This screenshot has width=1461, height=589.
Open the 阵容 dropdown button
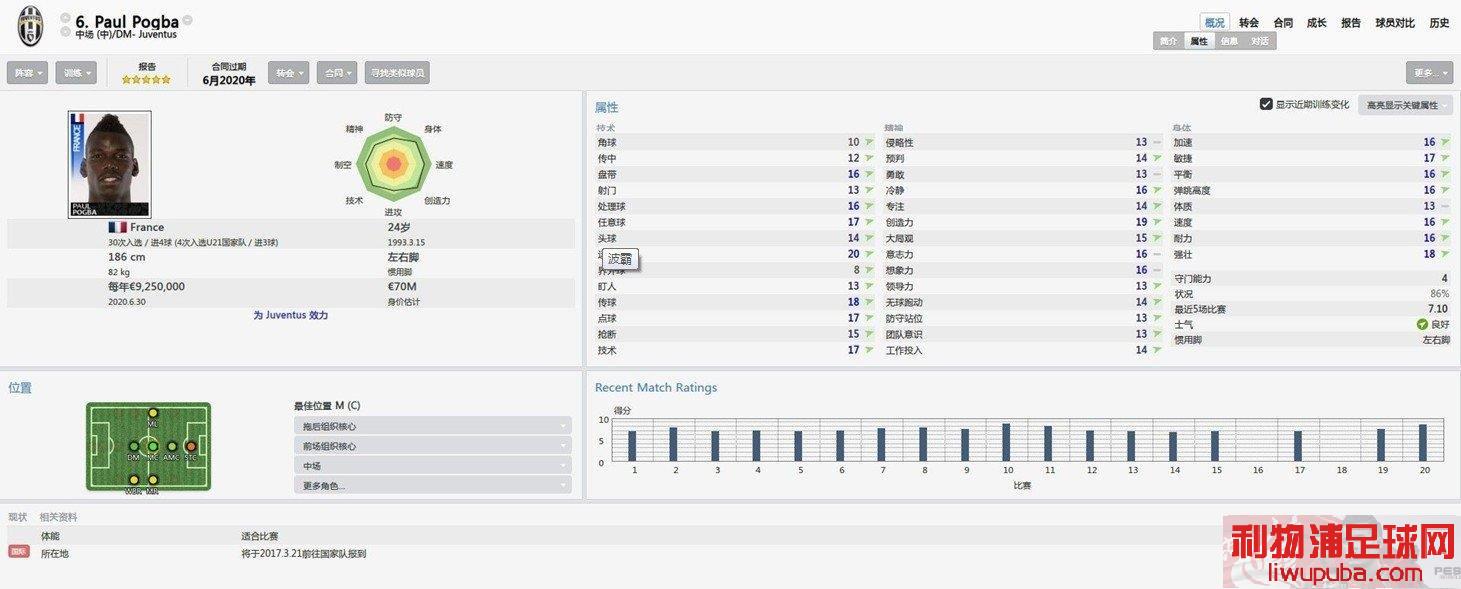click(x=27, y=73)
